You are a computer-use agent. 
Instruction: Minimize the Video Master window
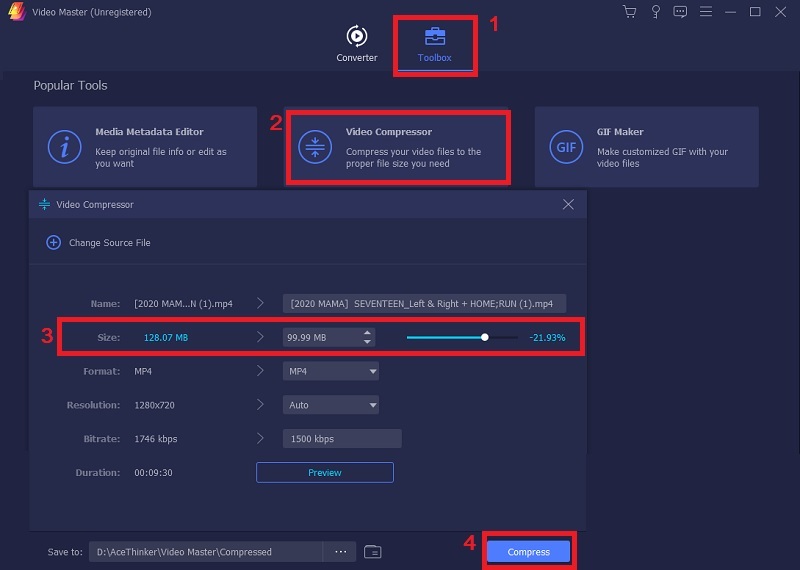(731, 12)
